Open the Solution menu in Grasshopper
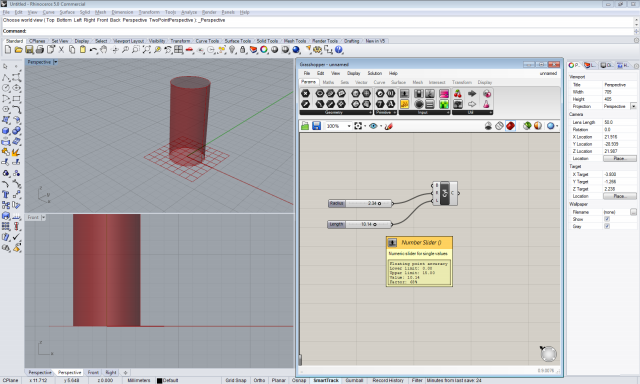 click(375, 73)
